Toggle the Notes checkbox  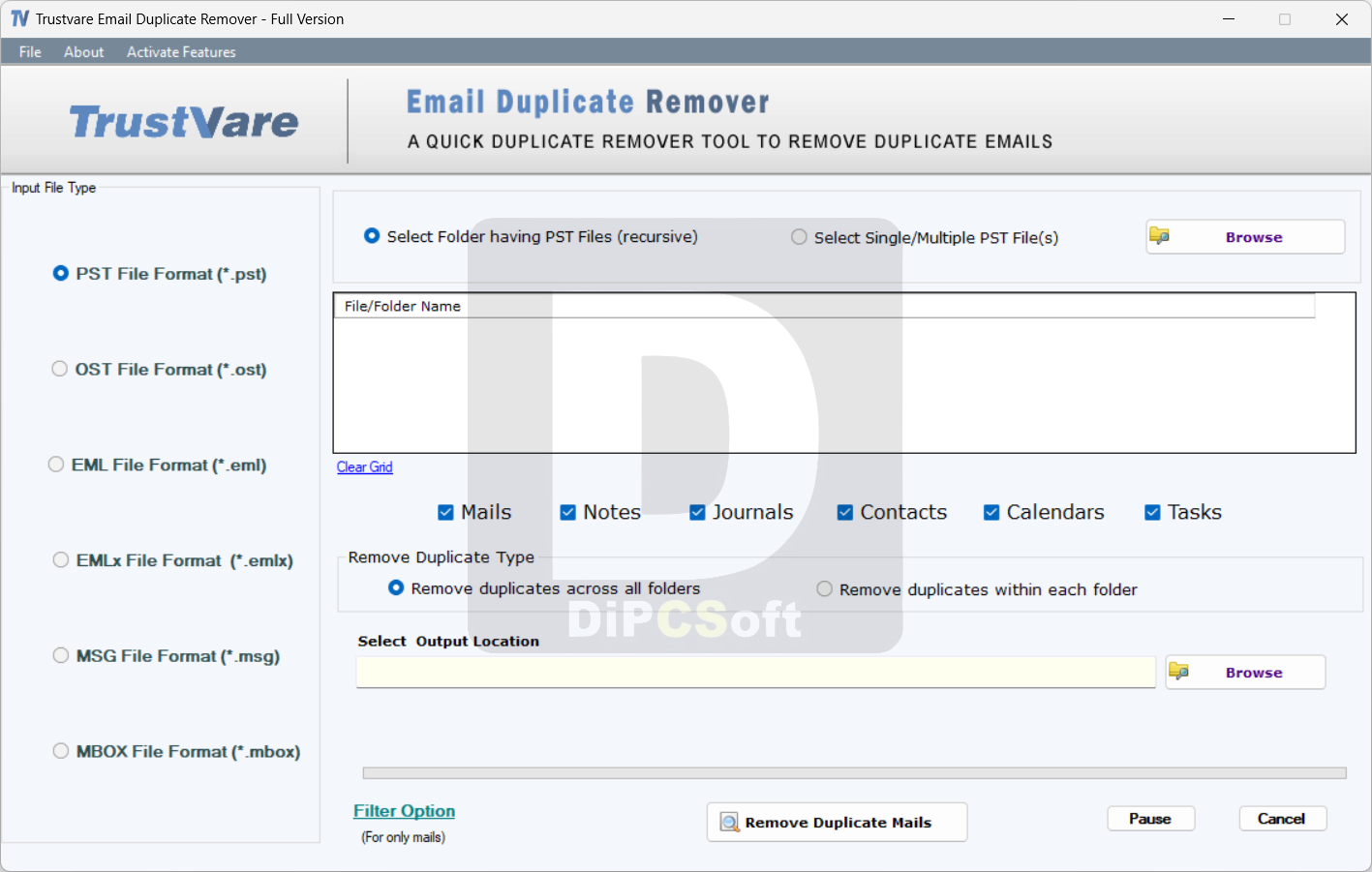coord(568,512)
